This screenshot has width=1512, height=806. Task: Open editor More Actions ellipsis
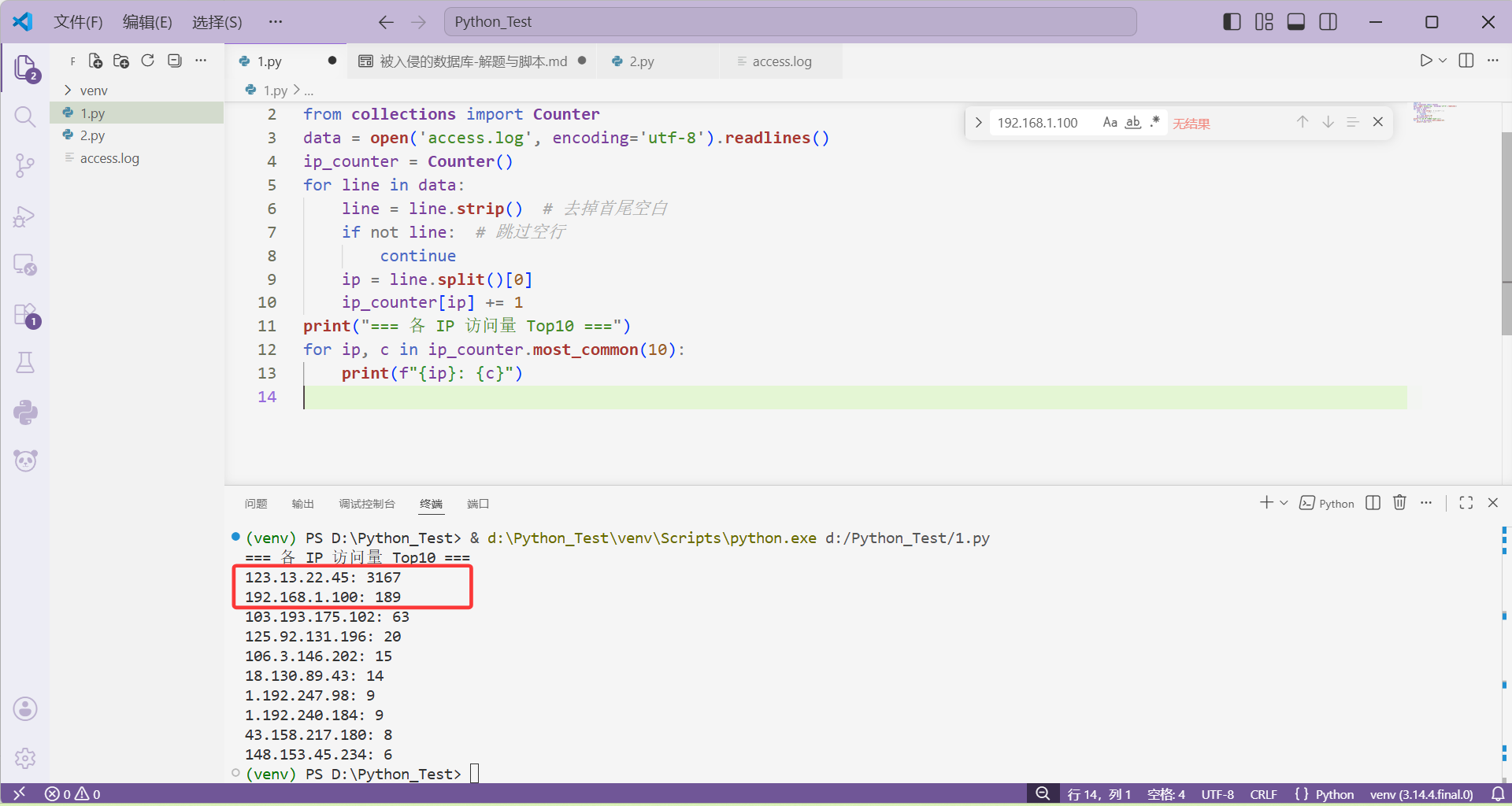coord(1493,61)
